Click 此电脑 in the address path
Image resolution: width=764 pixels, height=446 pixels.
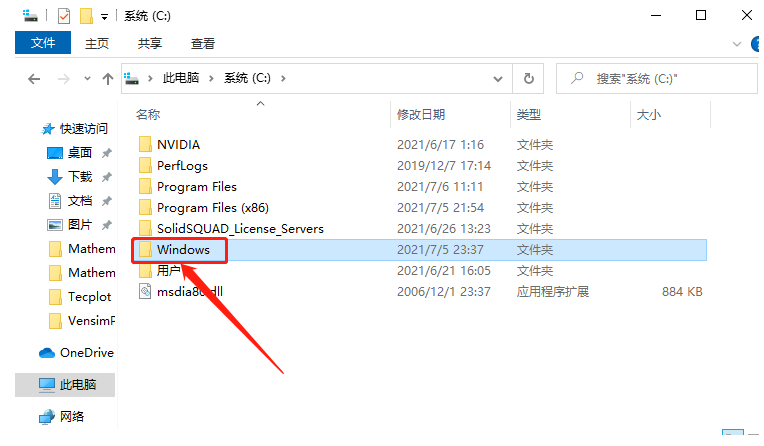click(x=181, y=78)
